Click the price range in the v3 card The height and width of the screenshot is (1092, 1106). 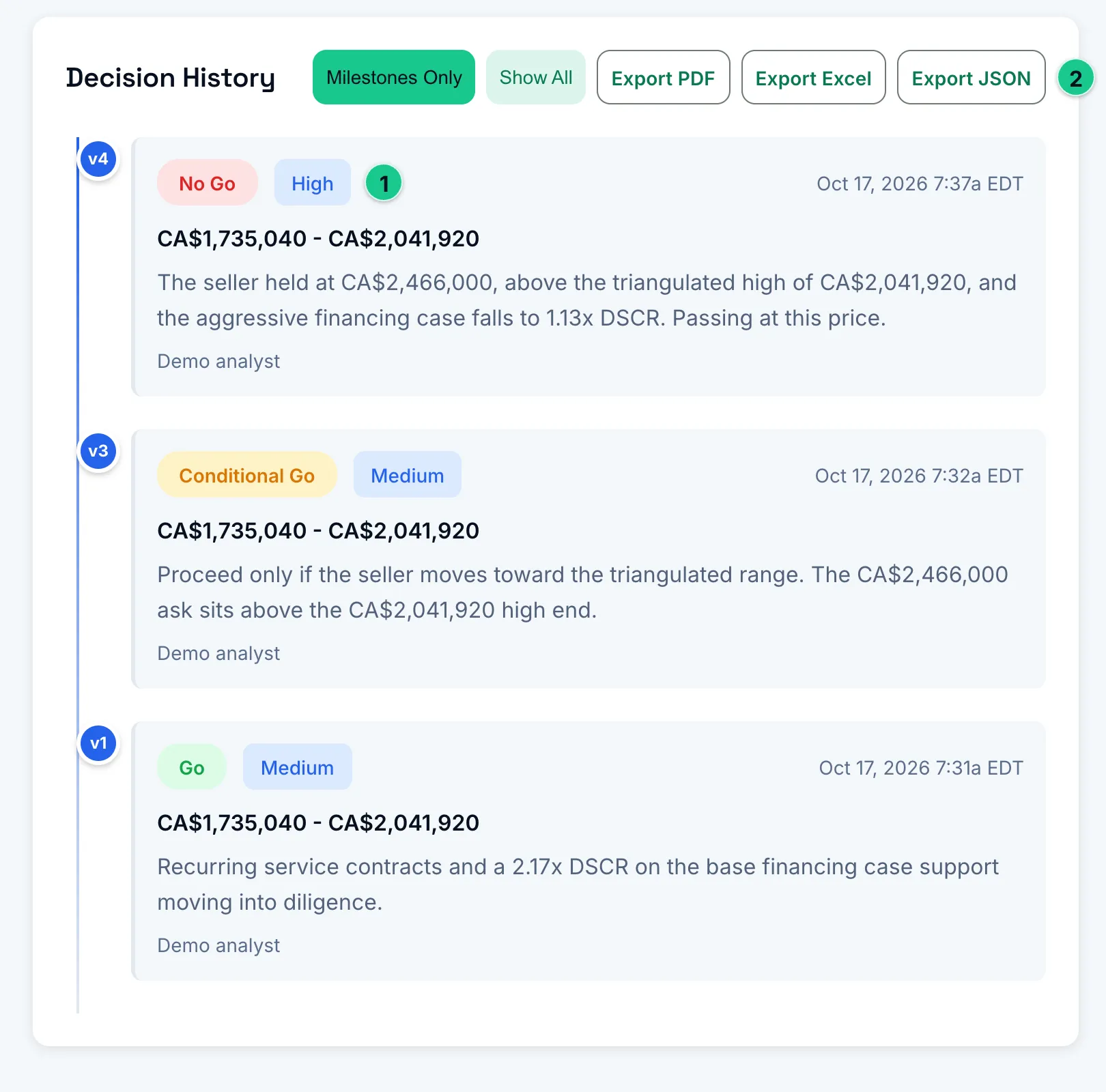click(x=318, y=531)
